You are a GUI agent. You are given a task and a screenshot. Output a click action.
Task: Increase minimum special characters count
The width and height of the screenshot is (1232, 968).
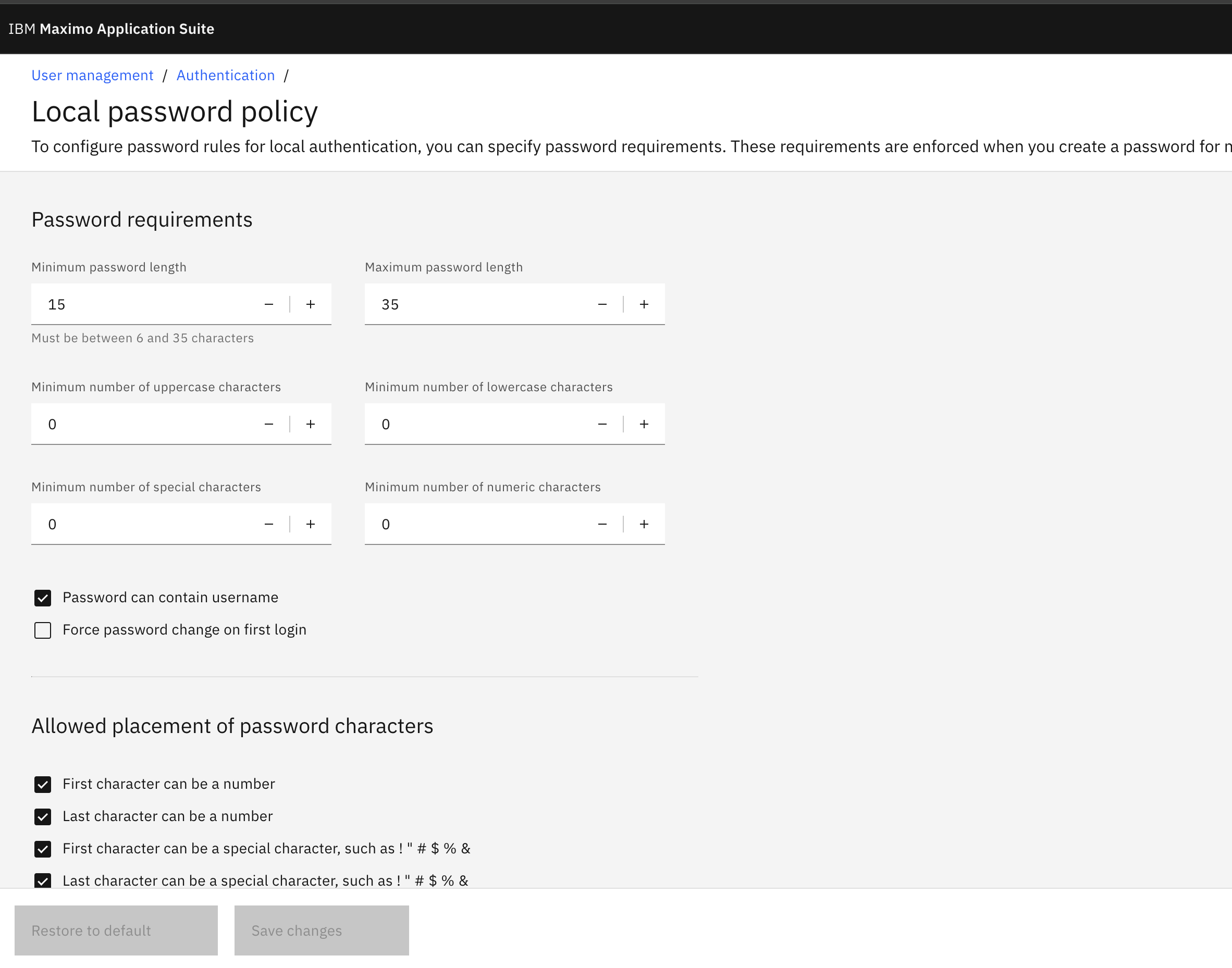pyautogui.click(x=310, y=524)
